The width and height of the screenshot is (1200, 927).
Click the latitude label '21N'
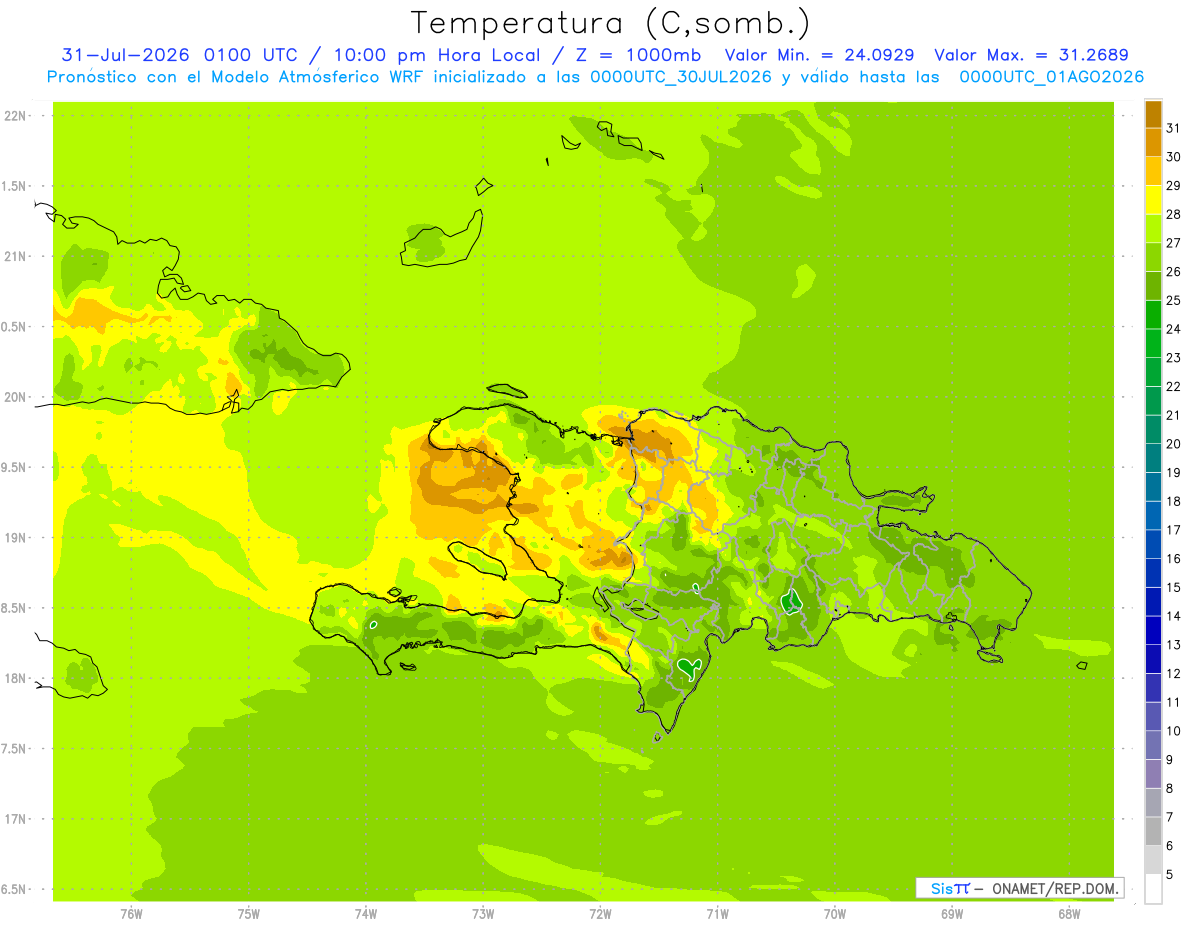pyautogui.click(x=15, y=257)
